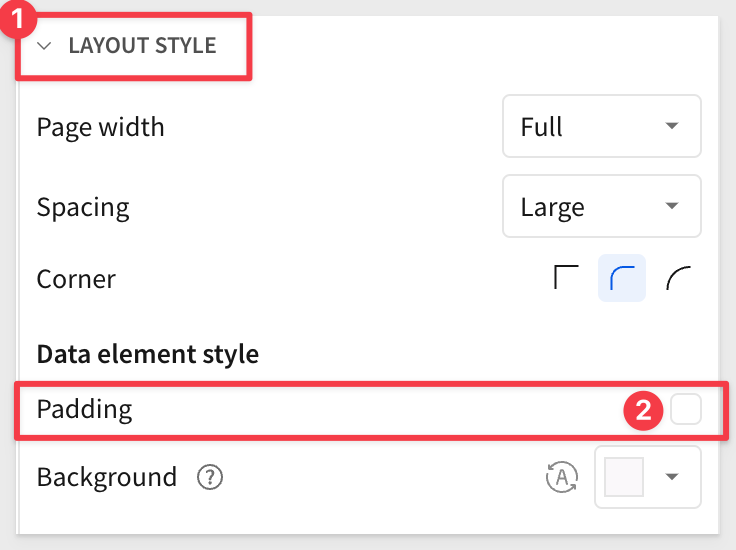The width and height of the screenshot is (736, 550).
Task: Expand the Background color dropdown arrow
Action: [672, 477]
